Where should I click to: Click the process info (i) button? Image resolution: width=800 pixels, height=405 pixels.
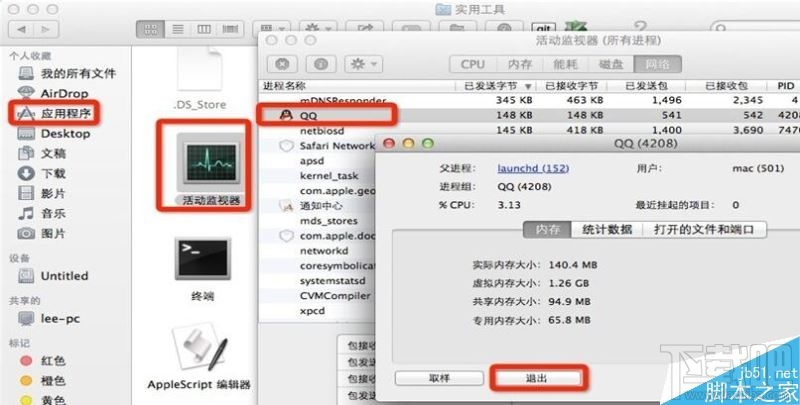[x=321, y=64]
